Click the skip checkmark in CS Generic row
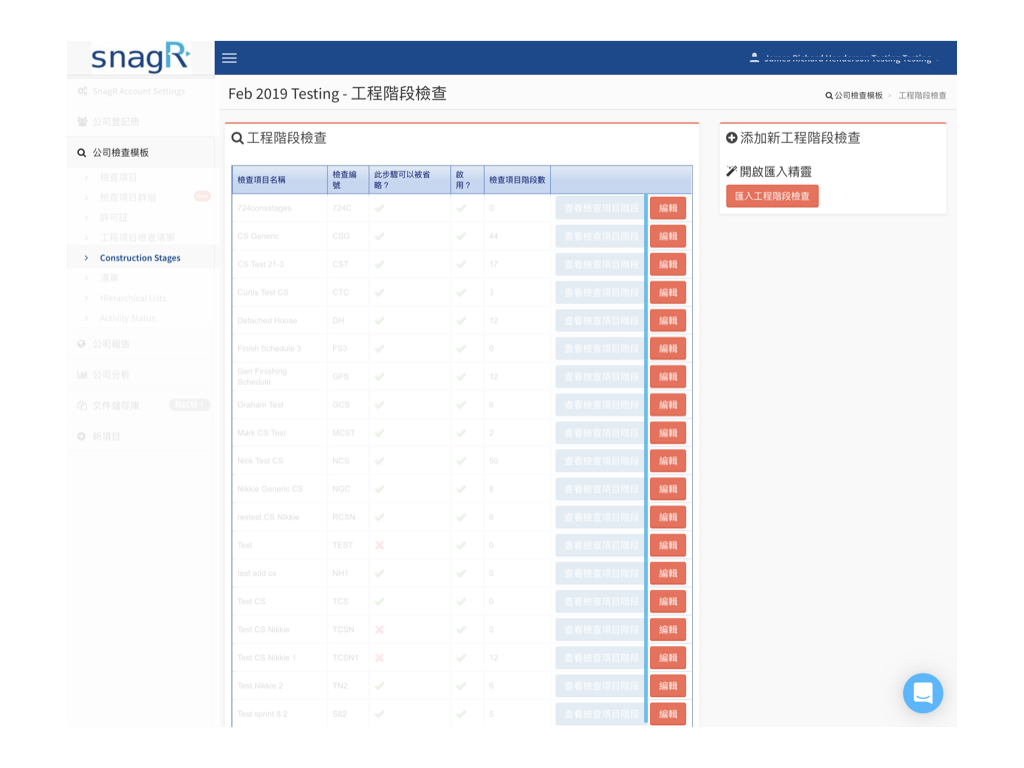The image size is (1024, 768). coord(379,236)
